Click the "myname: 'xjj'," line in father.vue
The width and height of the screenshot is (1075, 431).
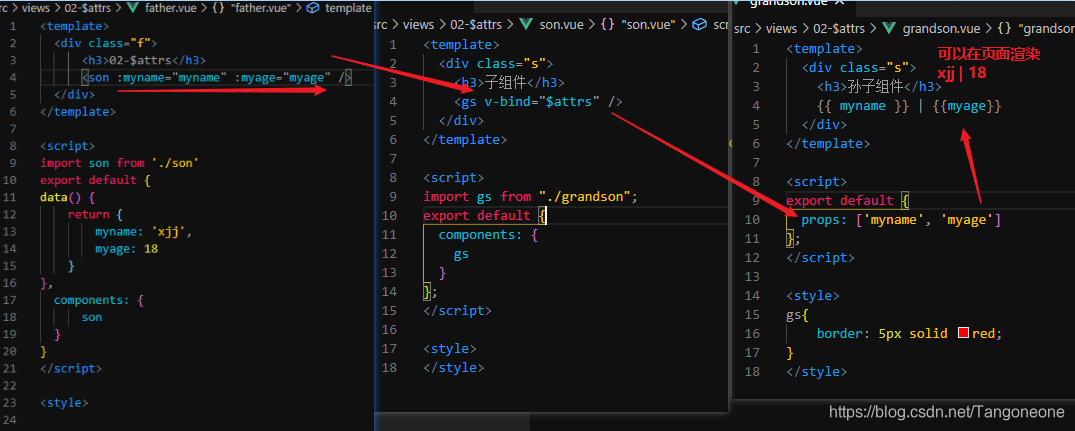143,232
